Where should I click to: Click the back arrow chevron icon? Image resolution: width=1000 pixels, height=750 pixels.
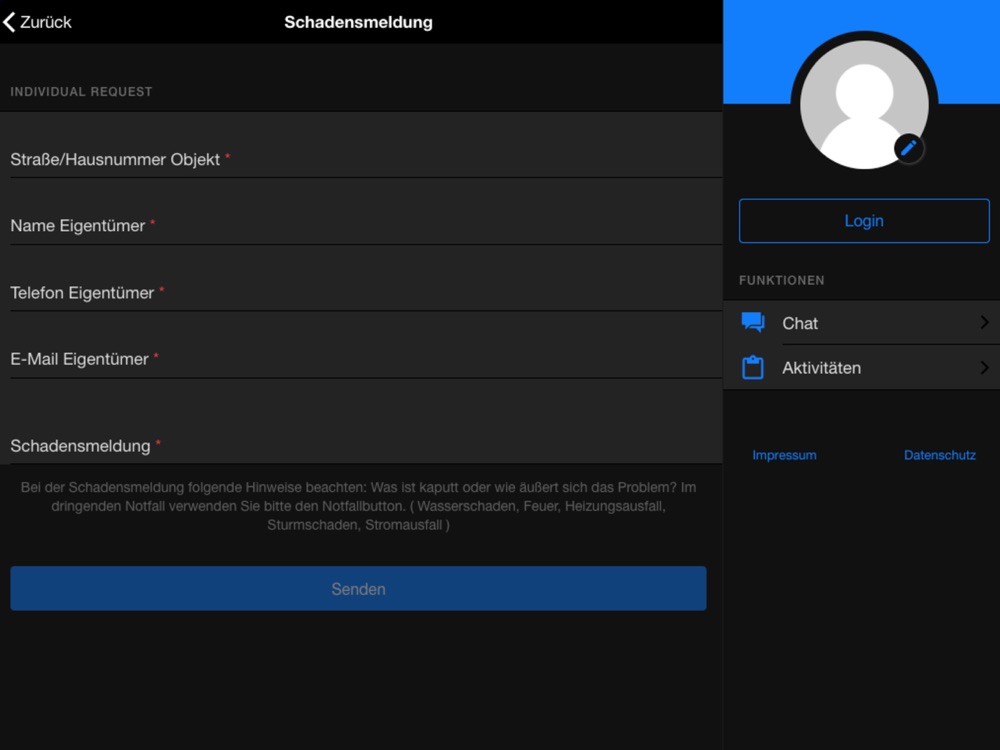click(9, 22)
